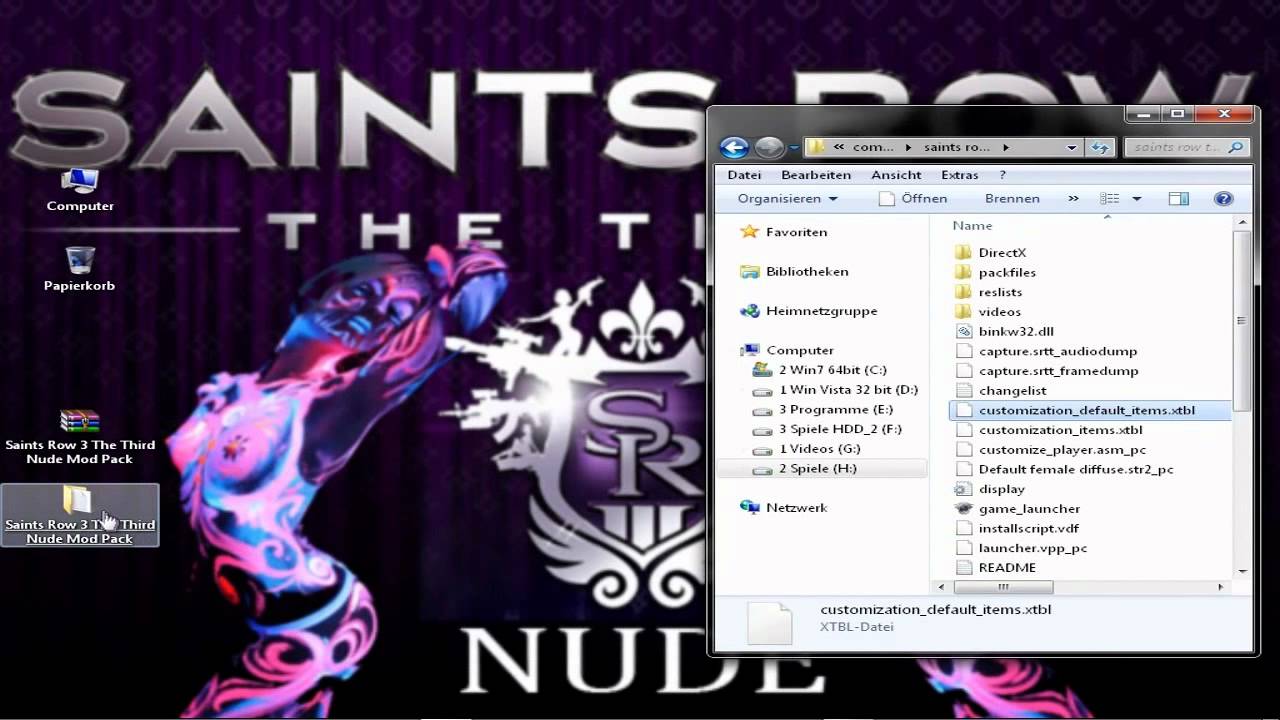Select capture.srtt_framedump file
The image size is (1280, 720).
click(1058, 371)
